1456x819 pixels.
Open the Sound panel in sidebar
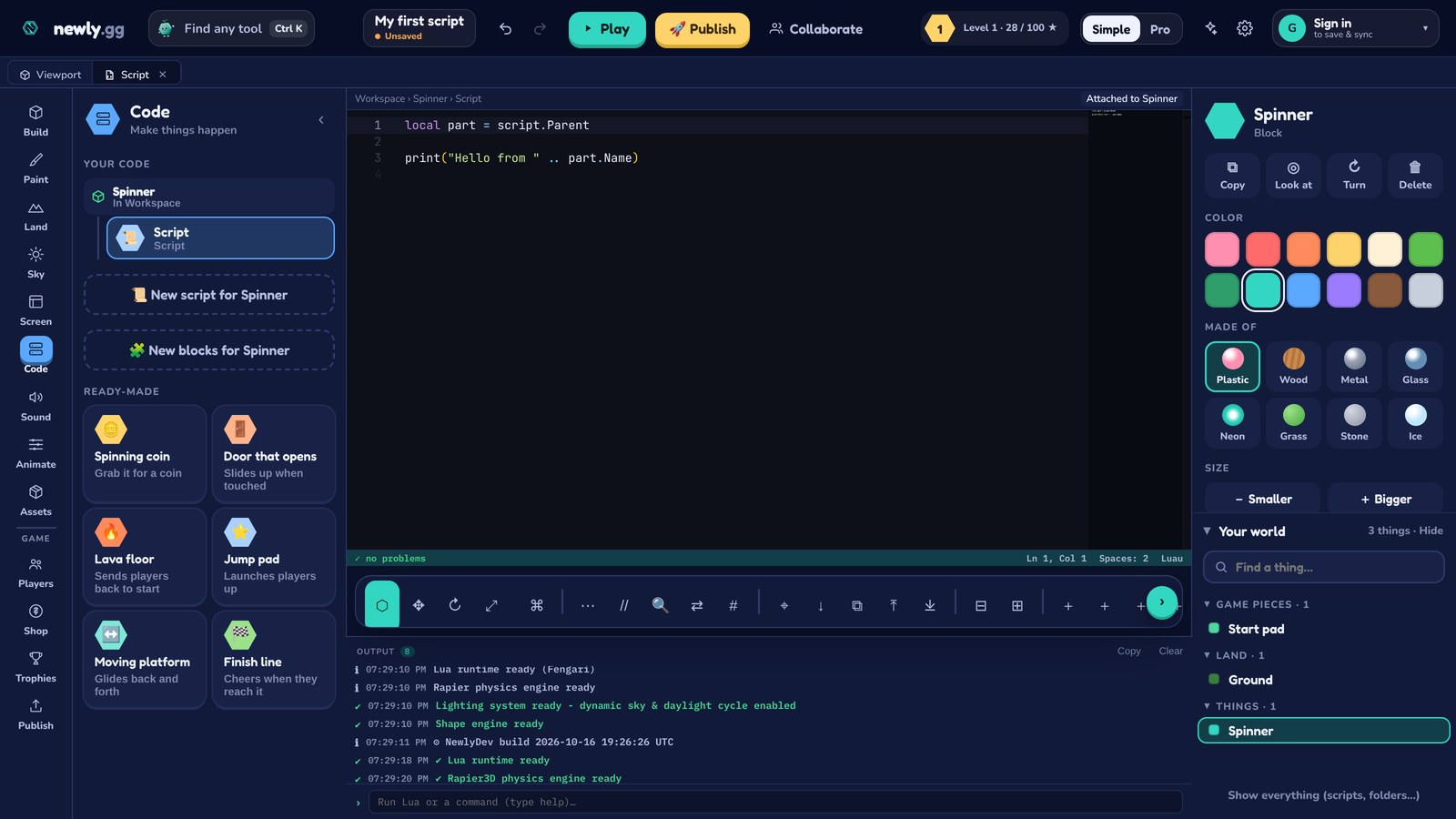coord(35,405)
